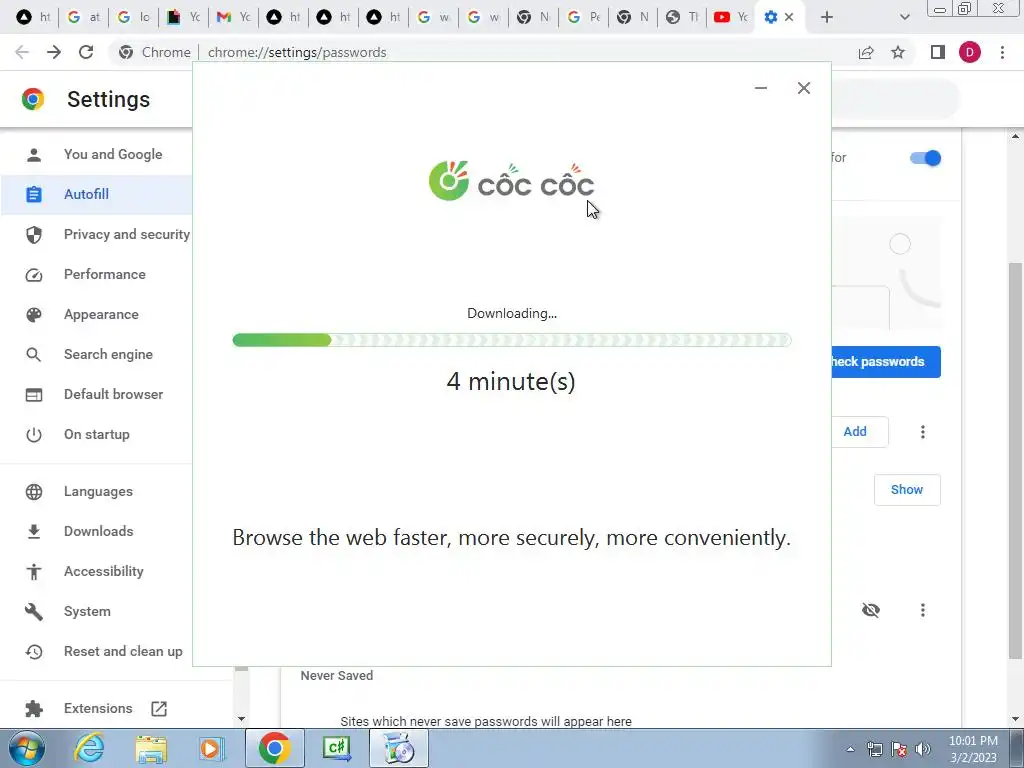Open Windows Media Player taskbar icon
The width and height of the screenshot is (1024, 768).
(211, 748)
